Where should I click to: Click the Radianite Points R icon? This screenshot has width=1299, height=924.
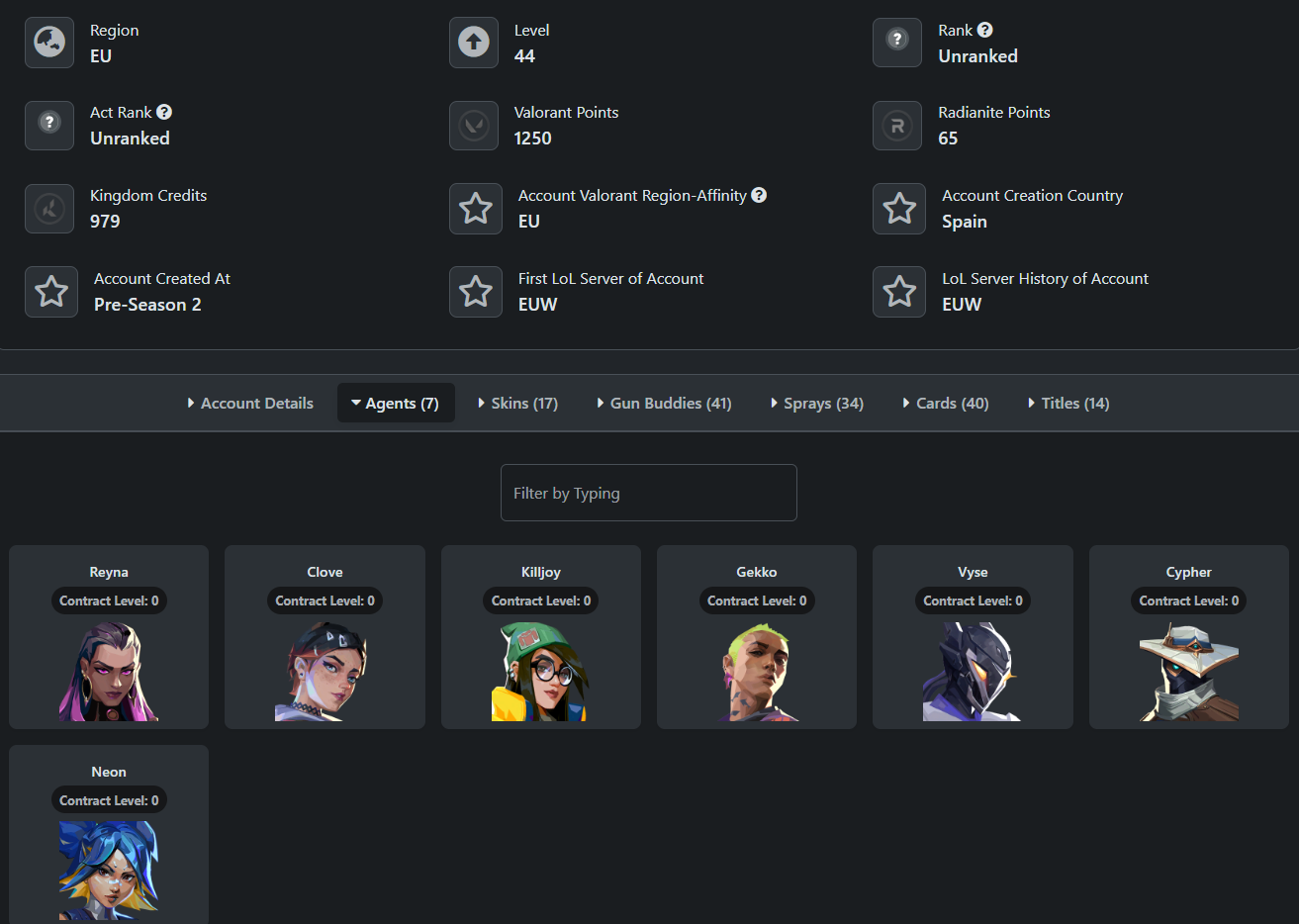click(897, 126)
